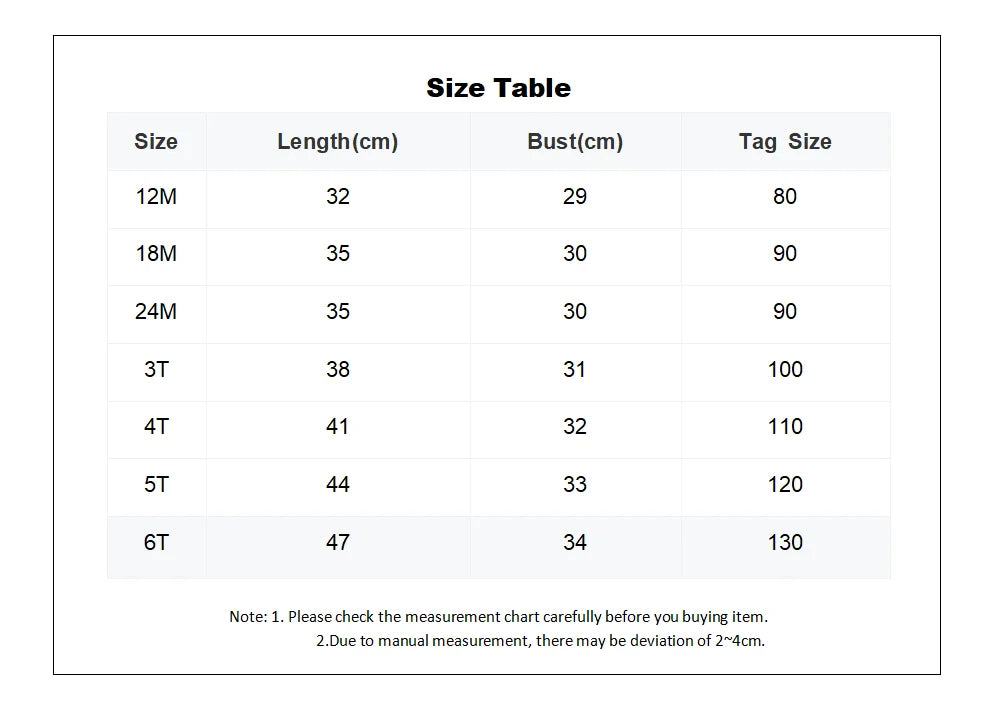Click bust value 29 for 12M
1000x706 pixels.
(575, 196)
